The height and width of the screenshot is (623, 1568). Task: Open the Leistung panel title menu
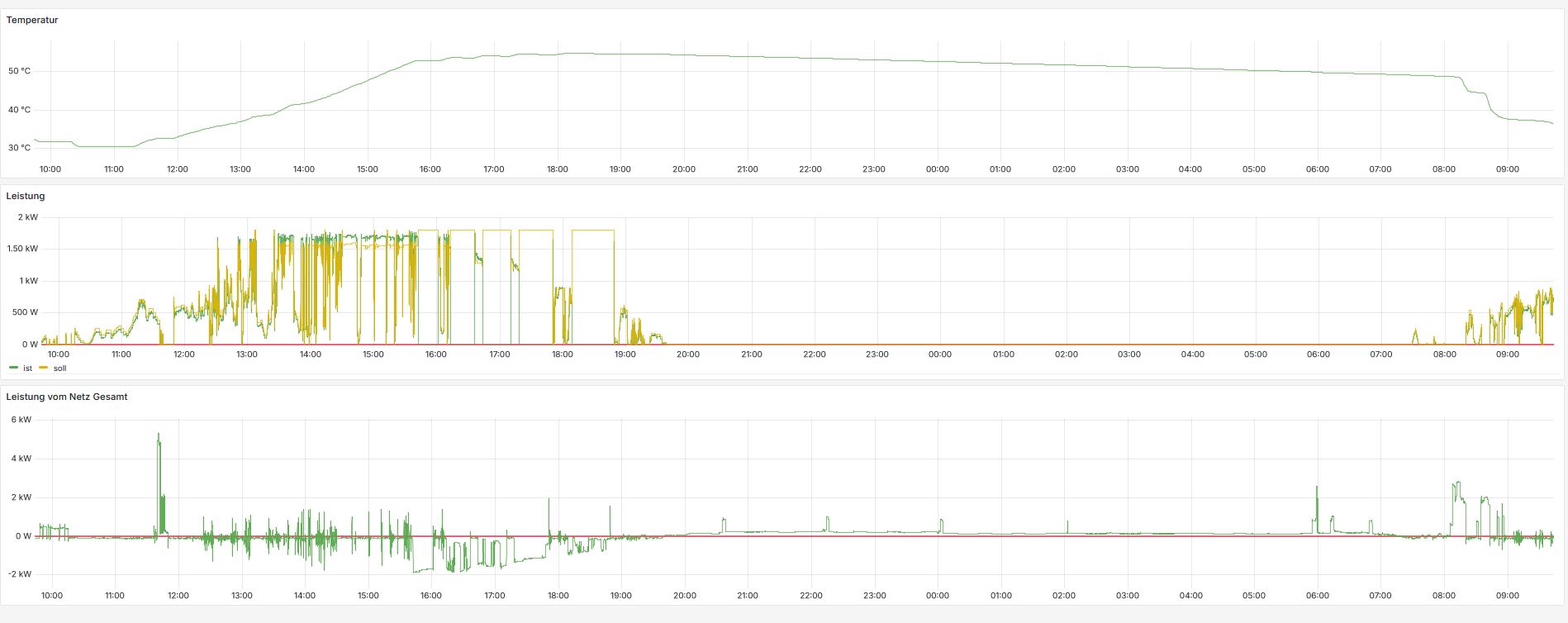point(26,196)
